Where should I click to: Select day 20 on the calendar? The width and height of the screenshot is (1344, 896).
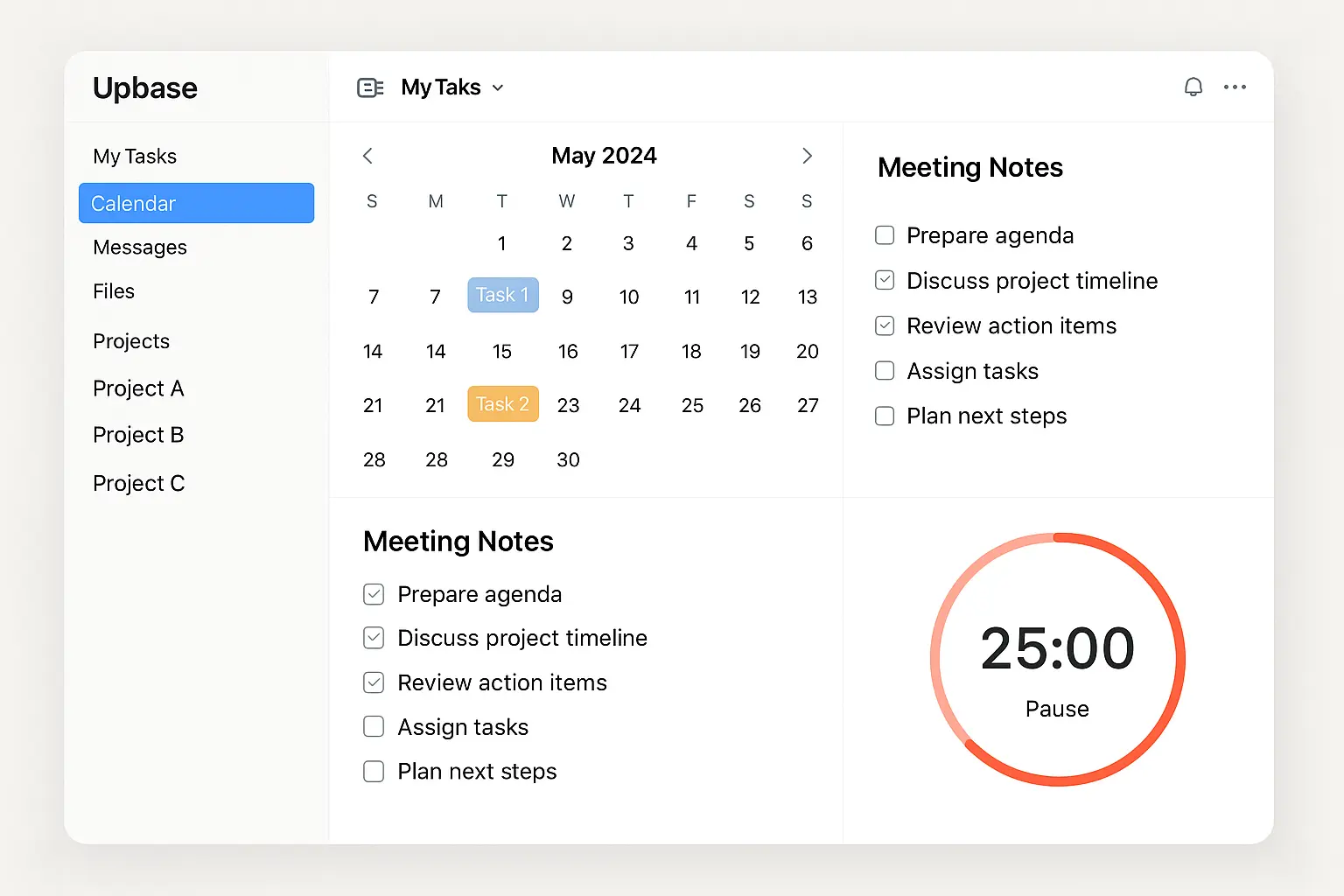808,352
